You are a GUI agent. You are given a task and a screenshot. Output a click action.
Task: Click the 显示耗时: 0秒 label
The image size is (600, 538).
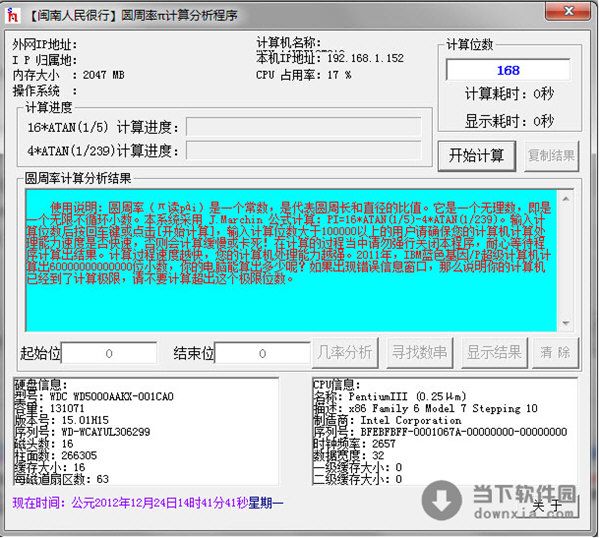(509, 121)
